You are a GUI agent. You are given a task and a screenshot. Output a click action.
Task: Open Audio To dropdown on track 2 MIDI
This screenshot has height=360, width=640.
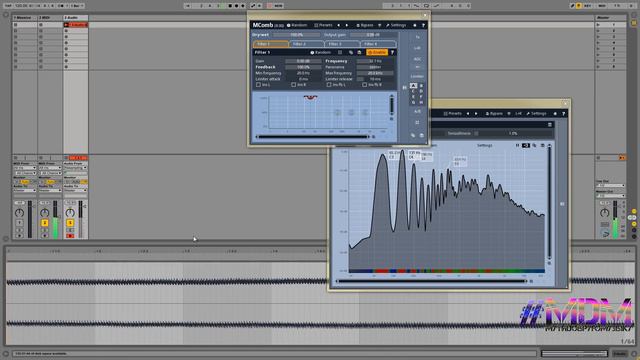coord(50,190)
